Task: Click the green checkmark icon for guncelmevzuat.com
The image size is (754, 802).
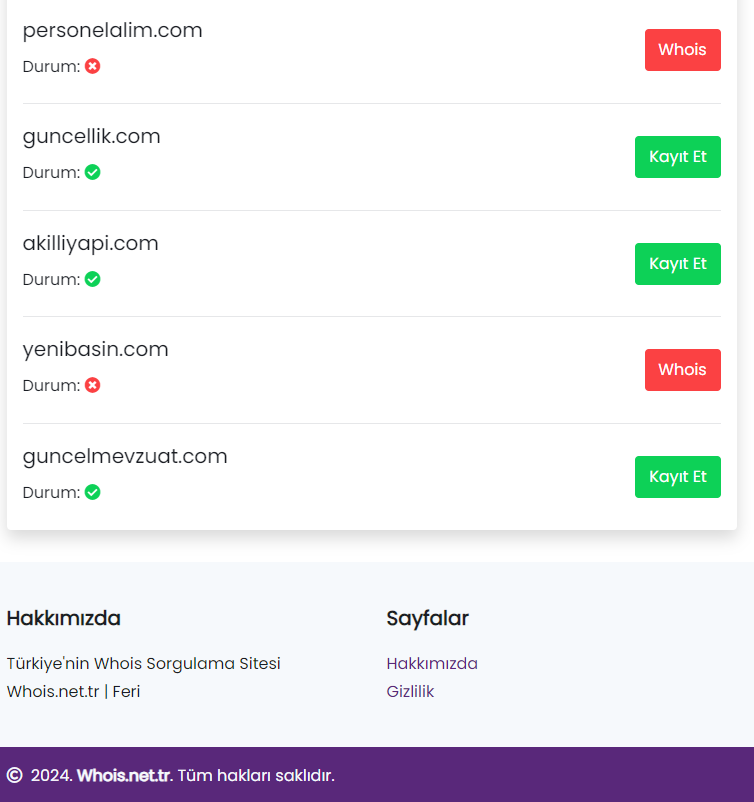Action: 93,492
